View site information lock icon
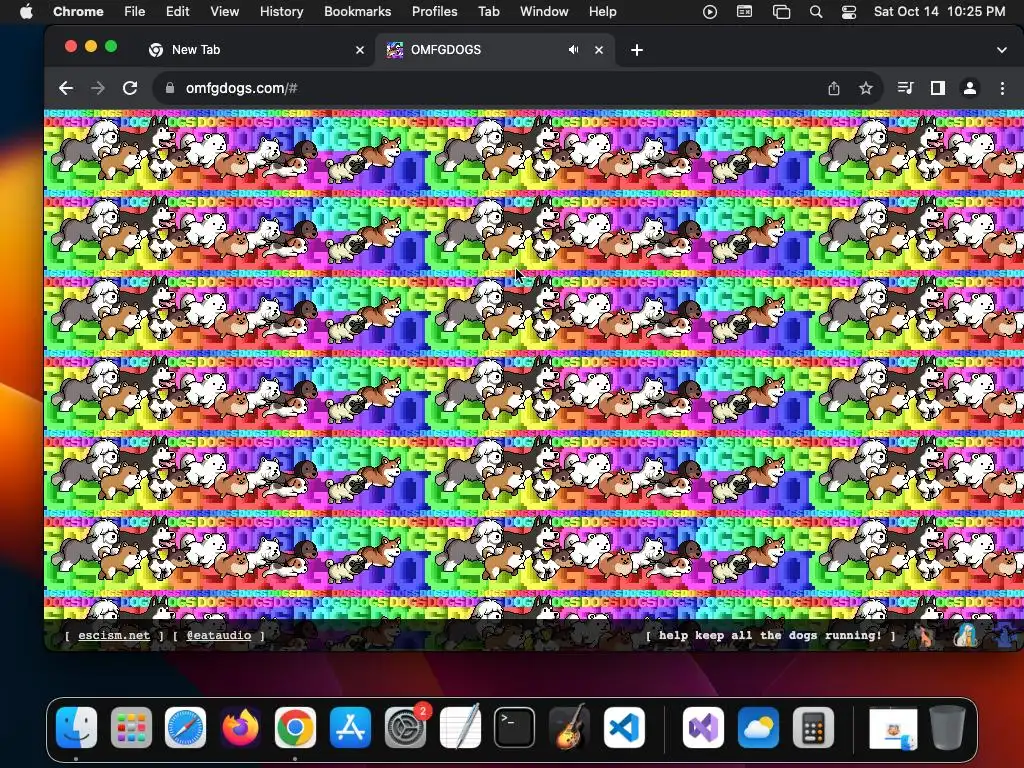The image size is (1024, 768). point(170,88)
